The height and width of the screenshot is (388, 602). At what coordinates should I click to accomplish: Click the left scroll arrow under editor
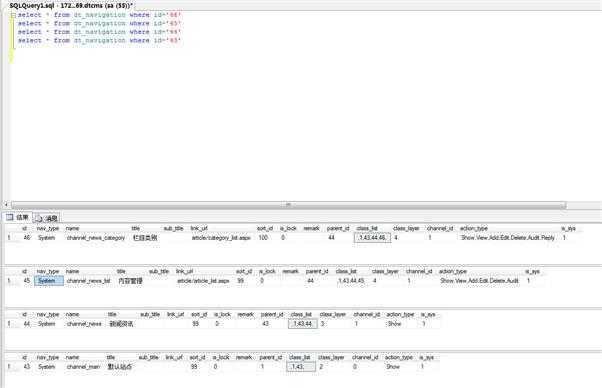click(6, 205)
